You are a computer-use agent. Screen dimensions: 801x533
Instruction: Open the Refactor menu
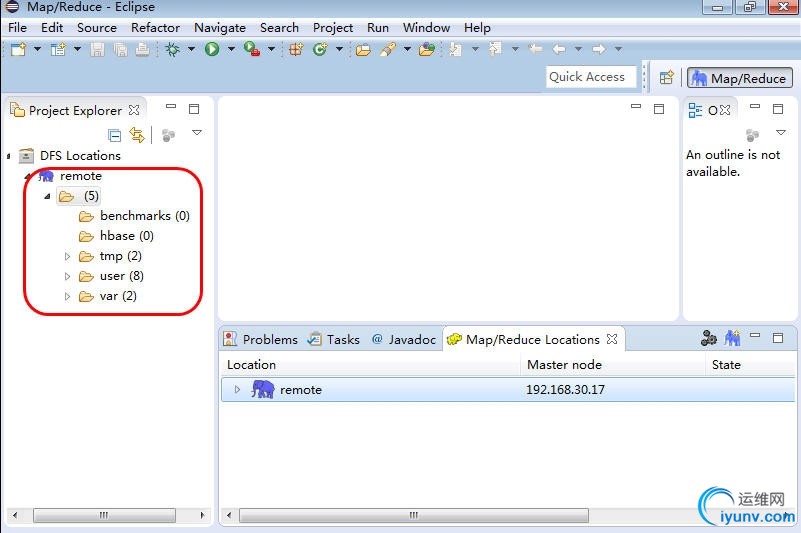click(x=155, y=28)
